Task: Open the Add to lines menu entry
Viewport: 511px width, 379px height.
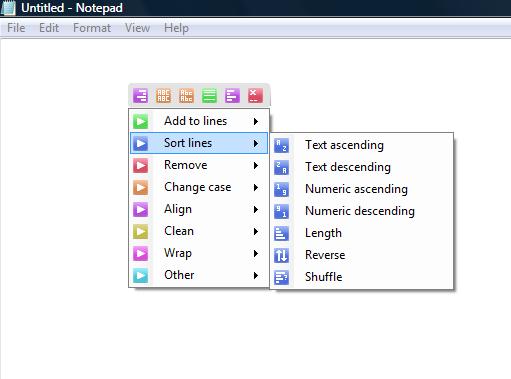Action: (199, 121)
